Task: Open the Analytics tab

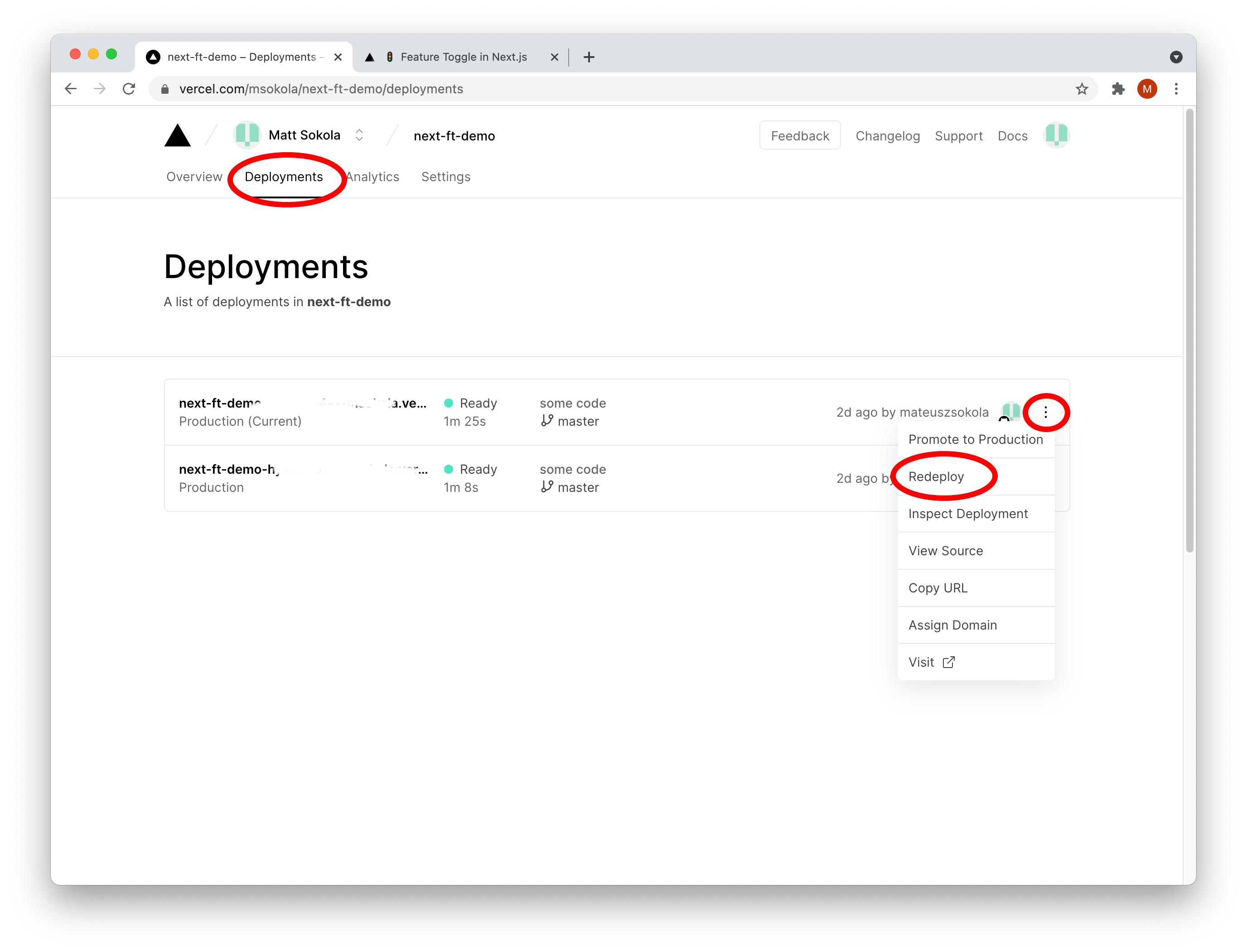Action: tap(372, 177)
